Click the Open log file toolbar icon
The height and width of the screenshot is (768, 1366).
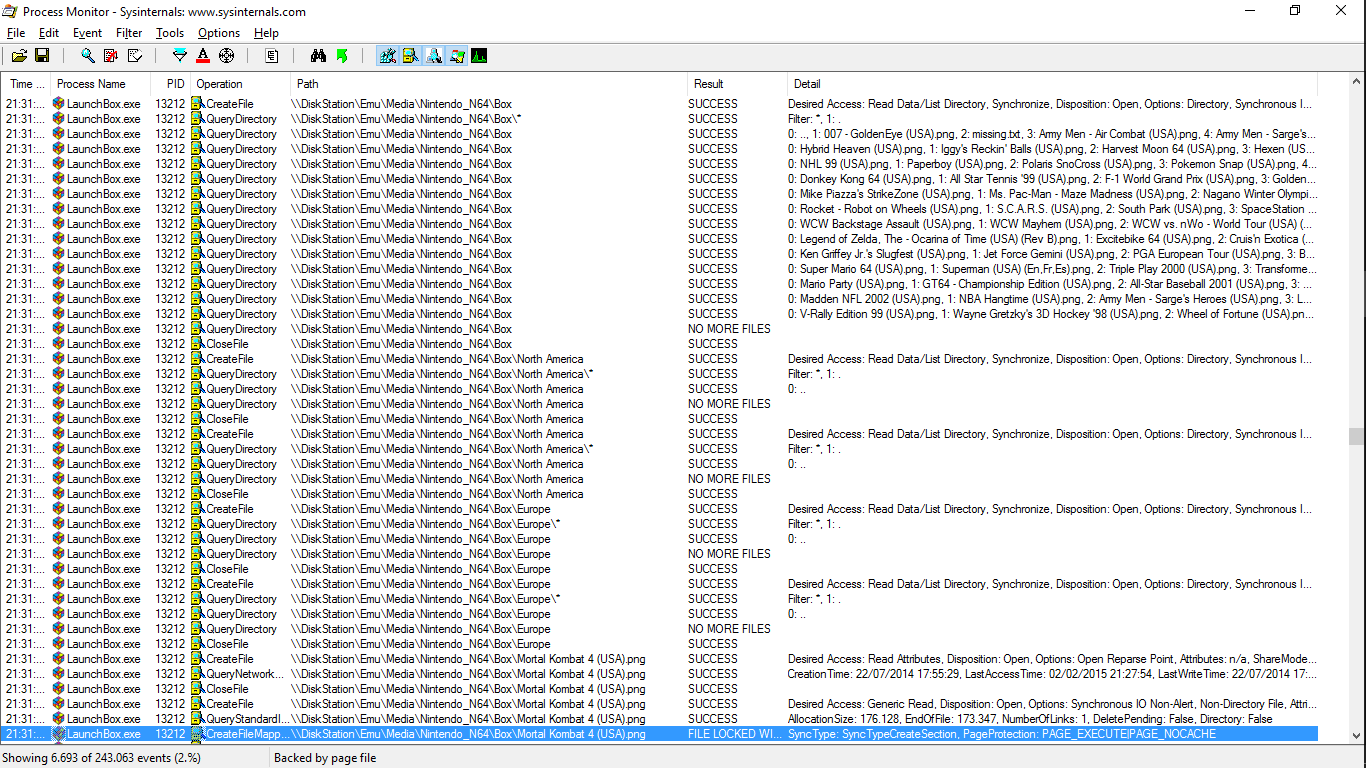(19, 56)
